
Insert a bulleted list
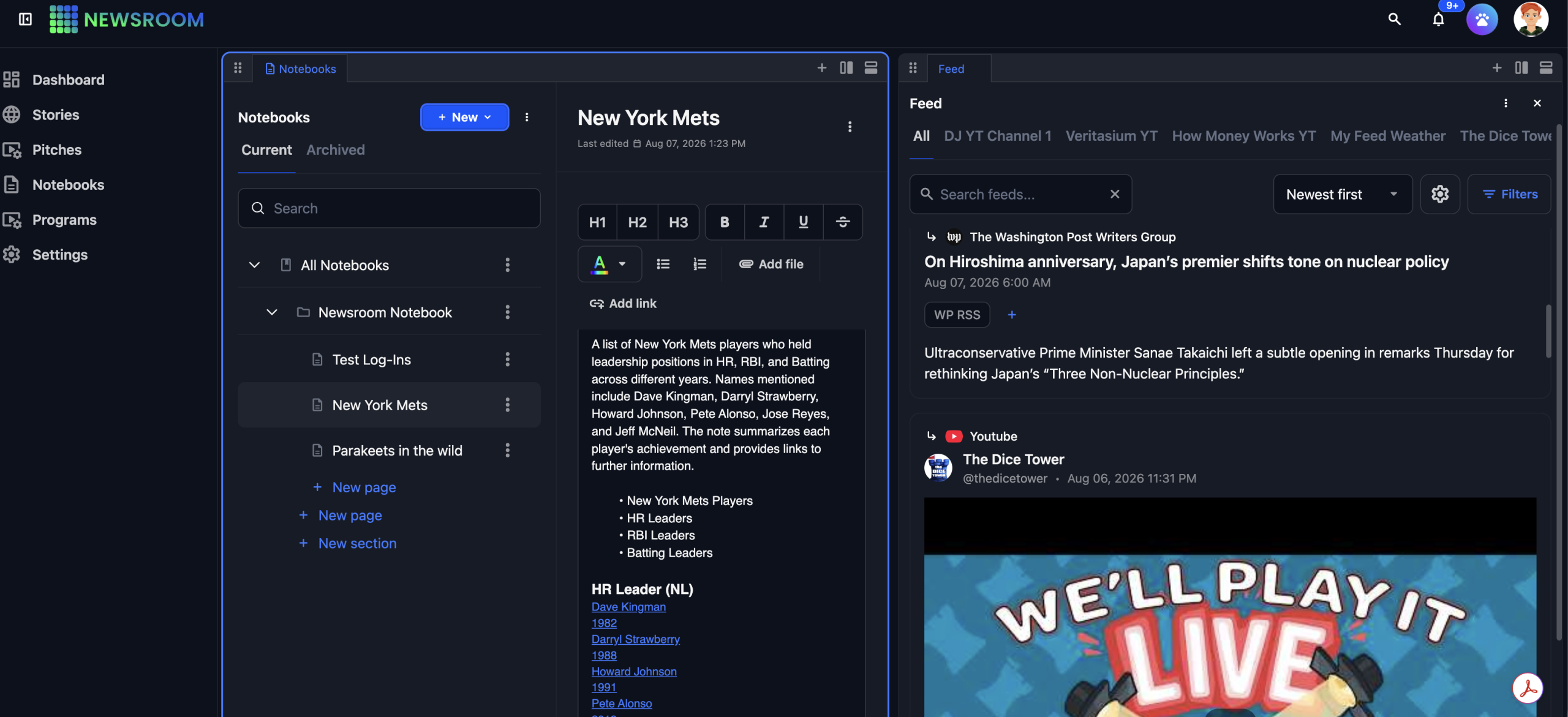pyautogui.click(x=663, y=264)
